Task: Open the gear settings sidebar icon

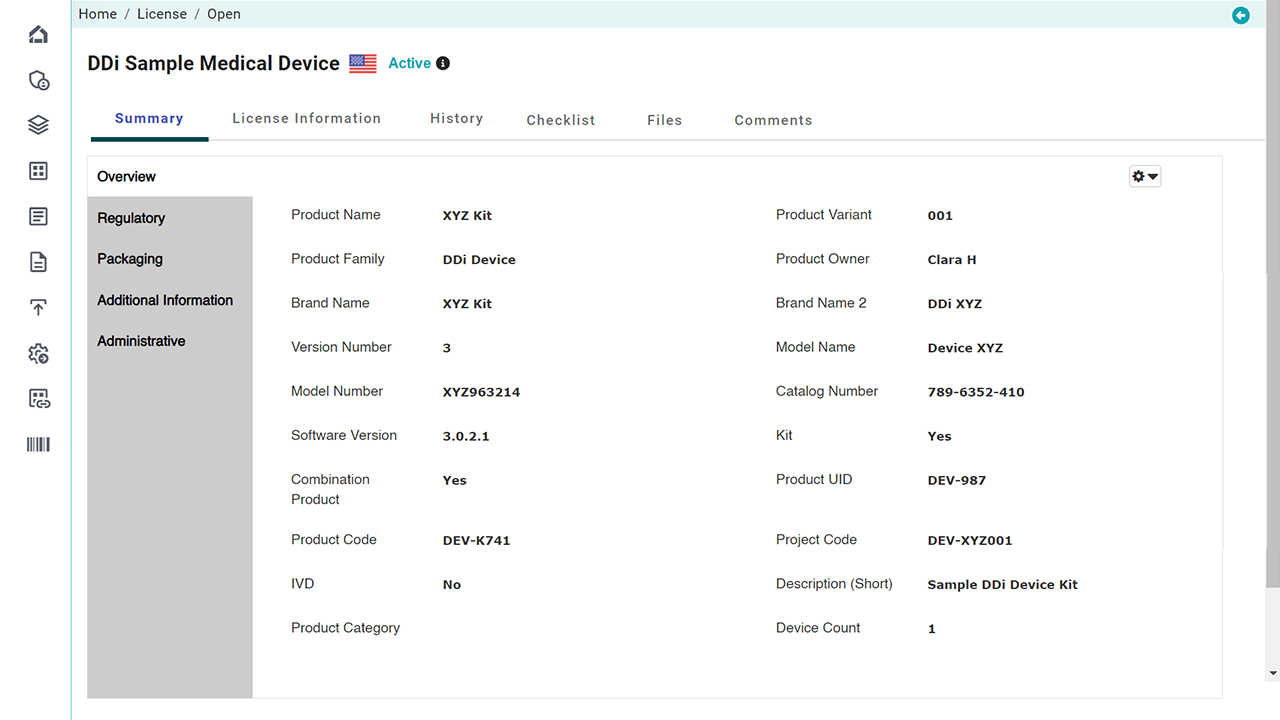Action: click(x=38, y=353)
